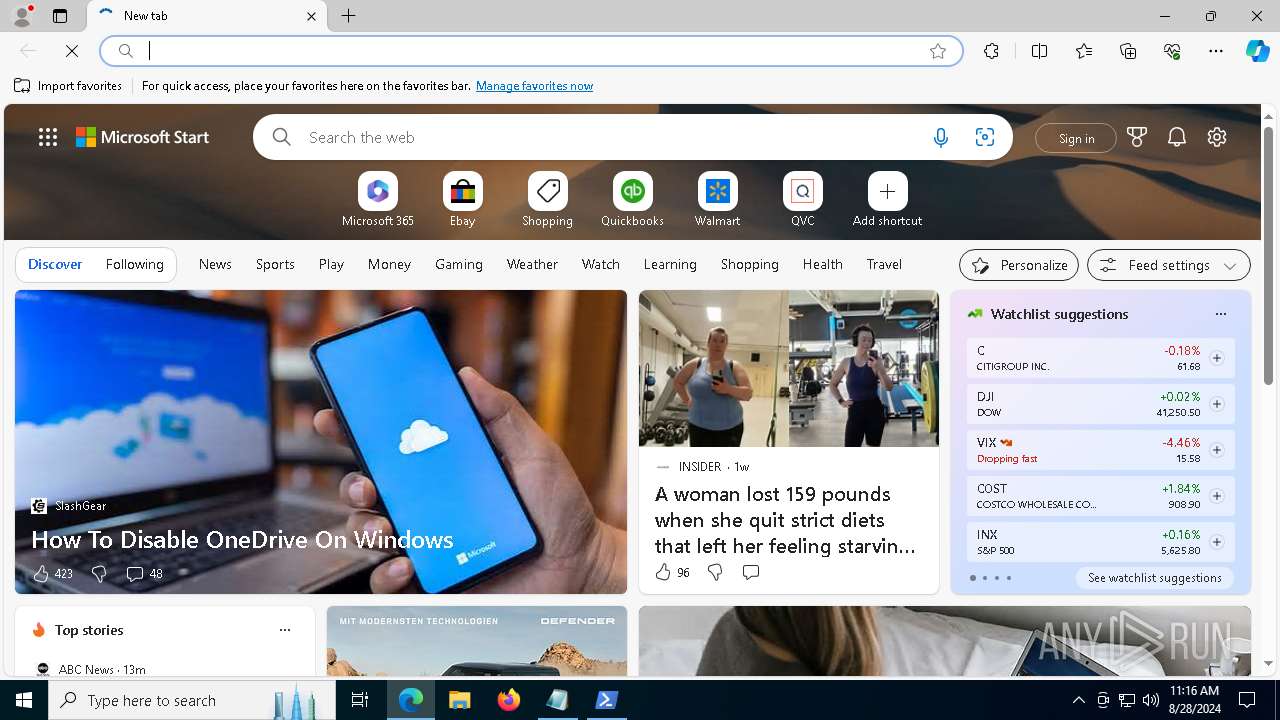Screen dimensions: 1280x720
Task: Add this page to favorites star
Action: pos(938,51)
